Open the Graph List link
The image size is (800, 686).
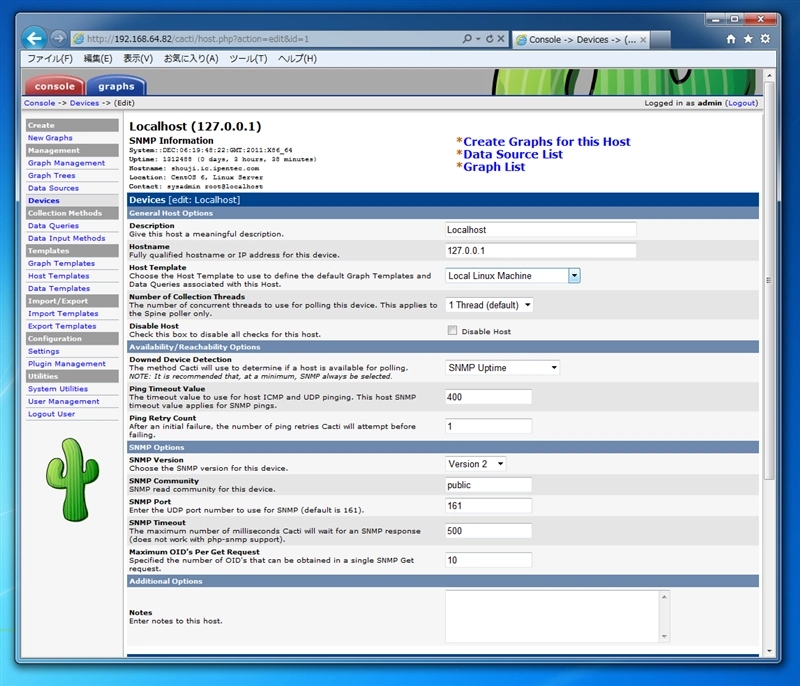(494, 167)
